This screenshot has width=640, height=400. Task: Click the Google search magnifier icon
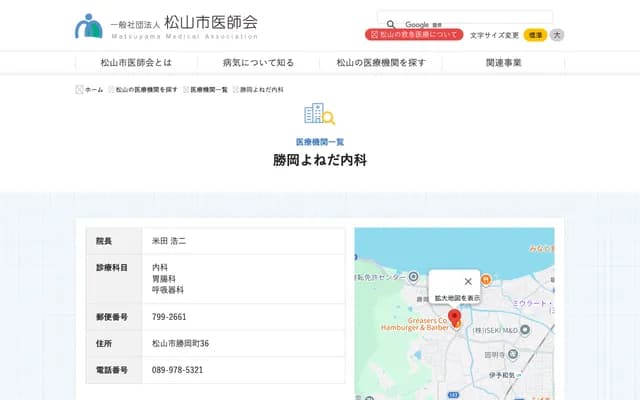pos(391,24)
